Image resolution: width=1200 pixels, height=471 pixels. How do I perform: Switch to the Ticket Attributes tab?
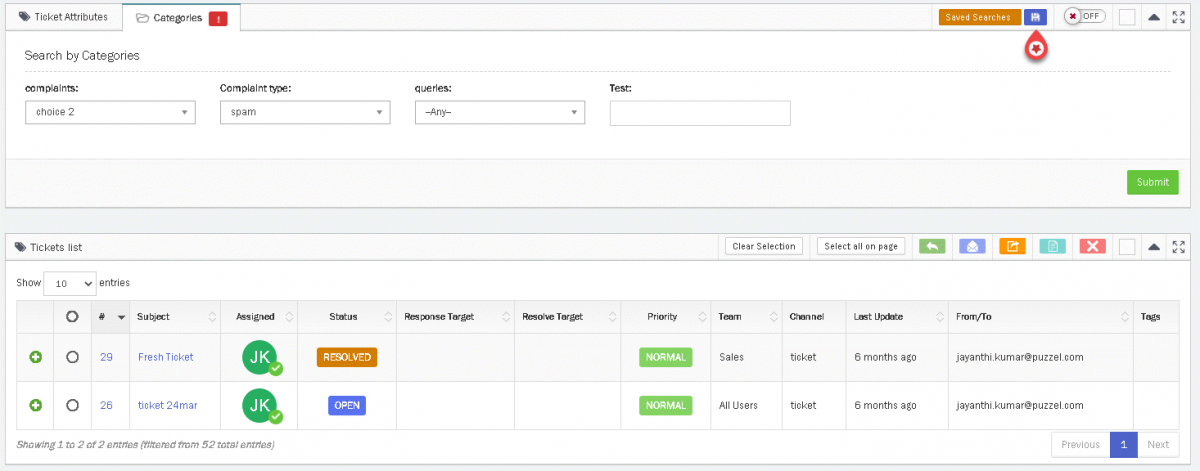point(63,17)
